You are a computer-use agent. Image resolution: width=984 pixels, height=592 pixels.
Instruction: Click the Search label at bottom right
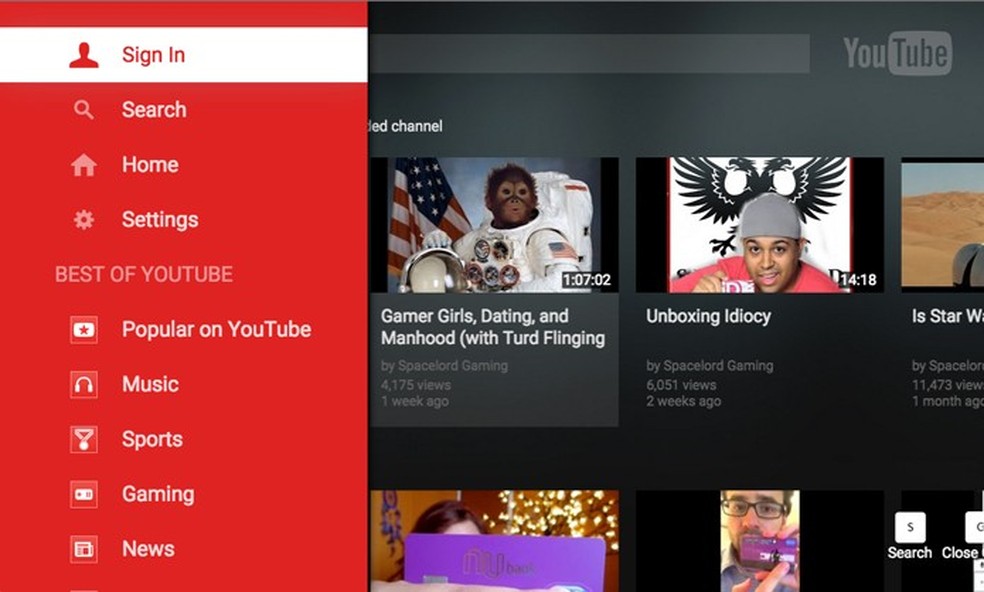(x=909, y=553)
